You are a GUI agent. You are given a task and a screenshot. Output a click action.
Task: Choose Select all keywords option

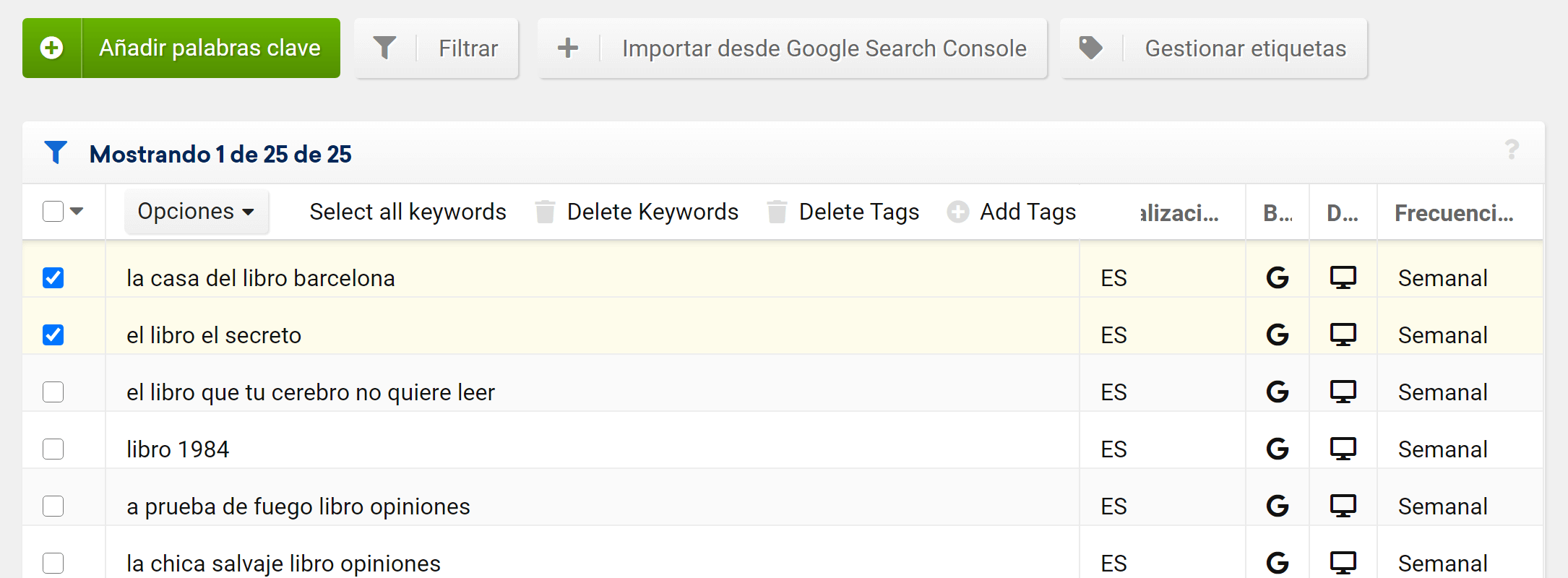coord(408,212)
